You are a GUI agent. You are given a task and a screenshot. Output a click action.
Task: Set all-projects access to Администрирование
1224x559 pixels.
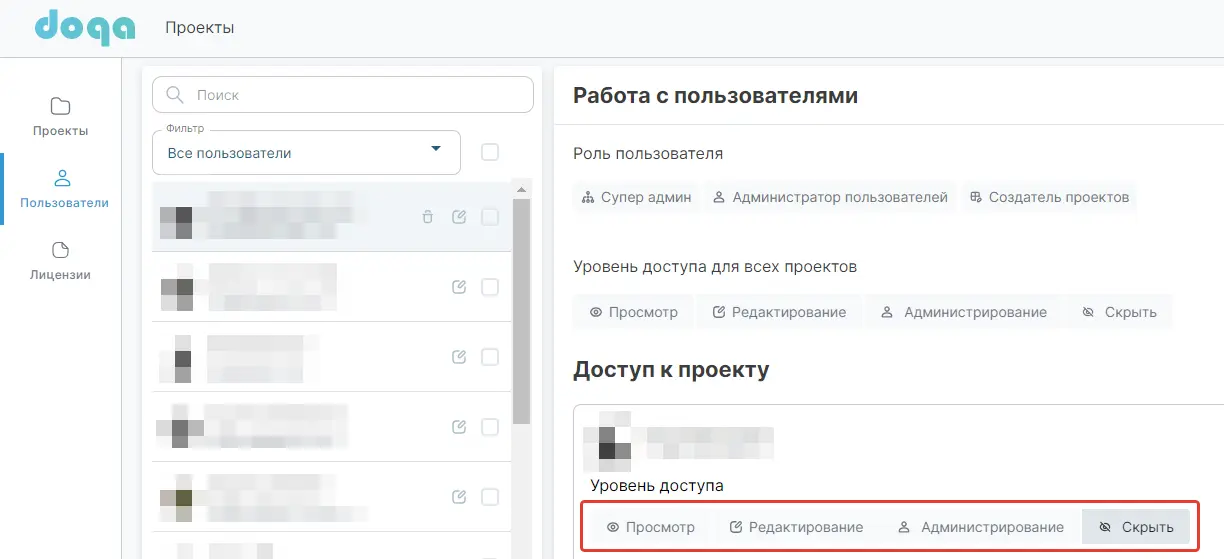pyautogui.click(x=964, y=312)
